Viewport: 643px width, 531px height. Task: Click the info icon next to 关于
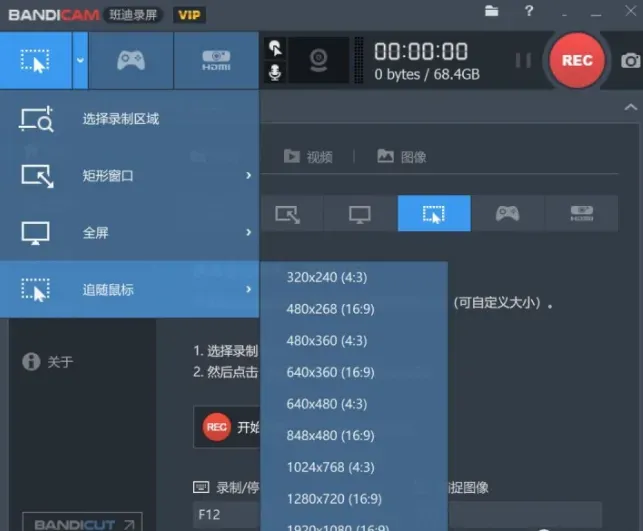(x=31, y=362)
